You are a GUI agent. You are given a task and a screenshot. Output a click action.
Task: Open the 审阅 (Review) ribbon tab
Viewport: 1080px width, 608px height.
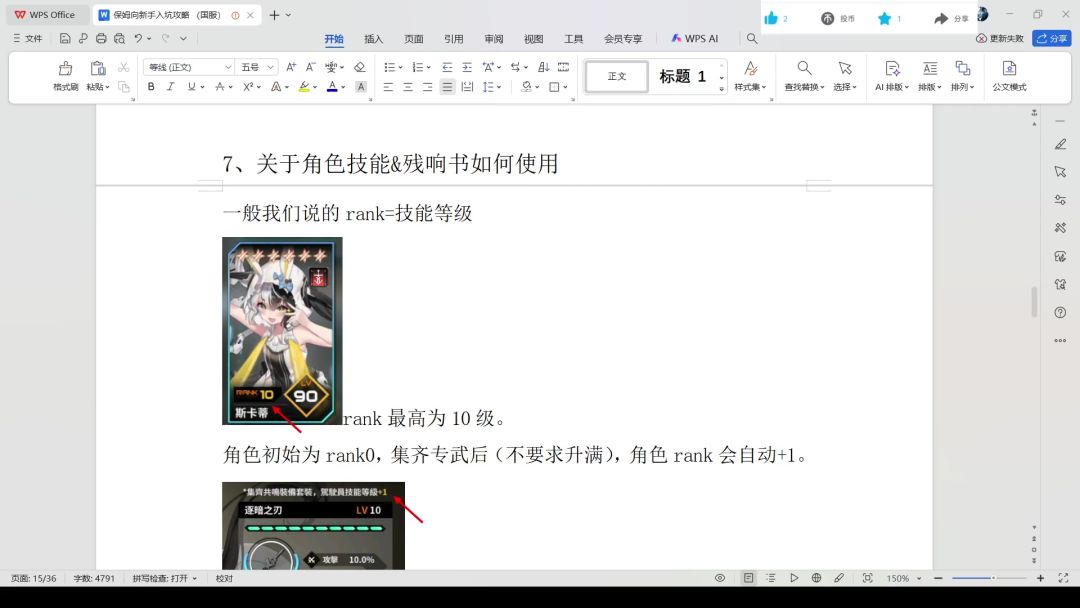tap(494, 39)
